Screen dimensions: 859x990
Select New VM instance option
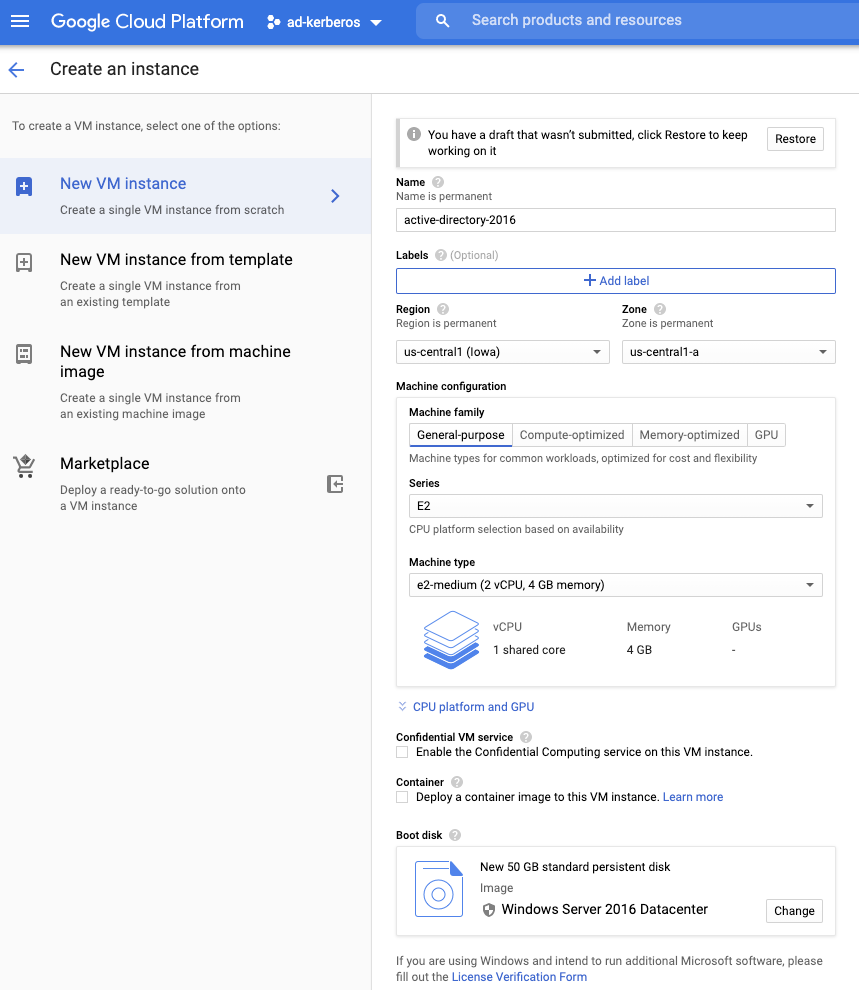coord(186,196)
